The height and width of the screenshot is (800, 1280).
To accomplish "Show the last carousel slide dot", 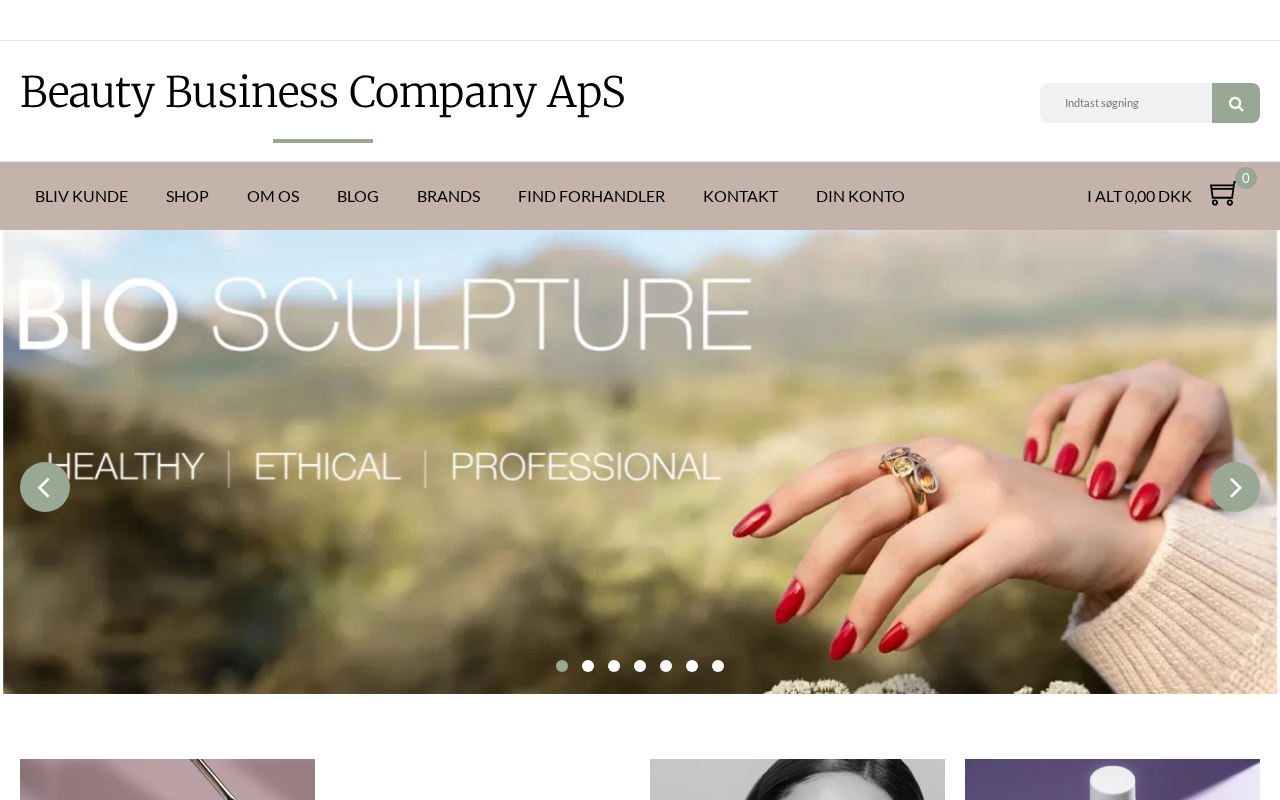I will point(718,666).
